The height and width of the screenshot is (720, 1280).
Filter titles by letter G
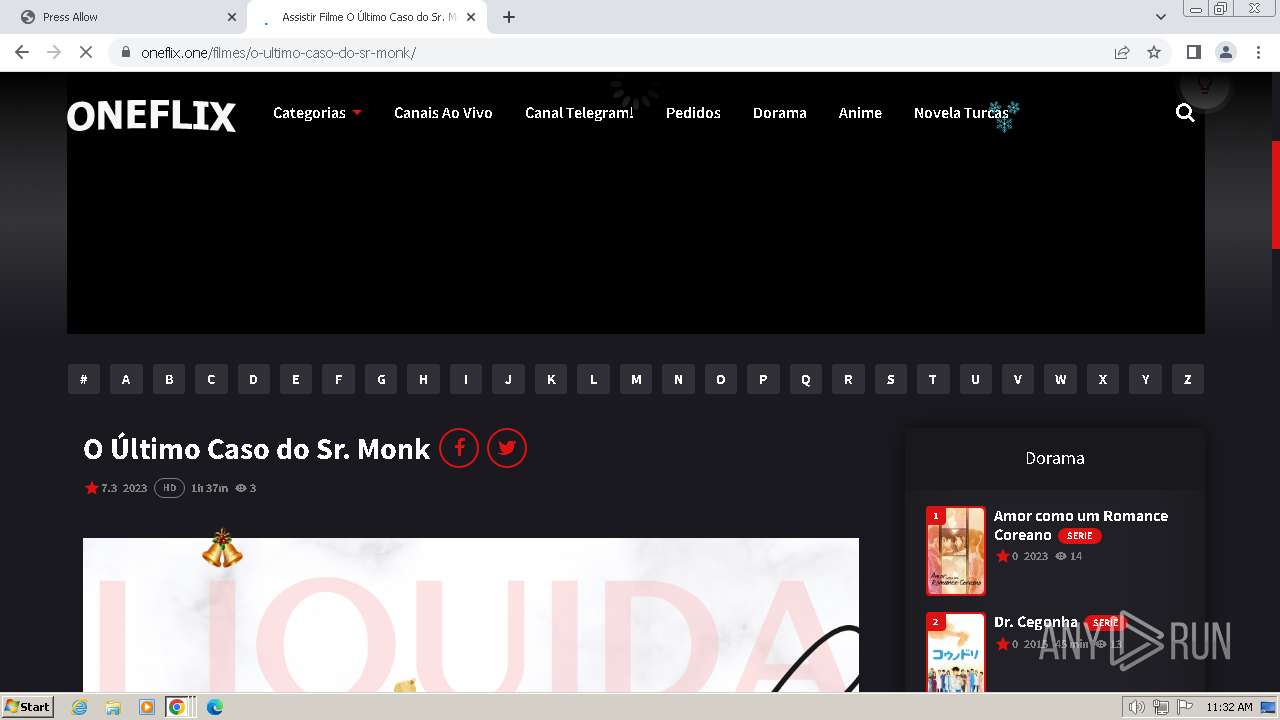coord(381,379)
